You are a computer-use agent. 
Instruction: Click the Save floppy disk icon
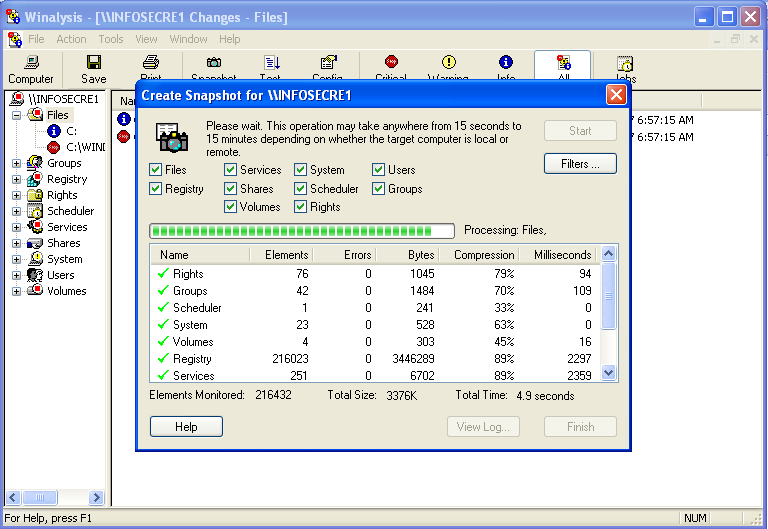(x=94, y=62)
